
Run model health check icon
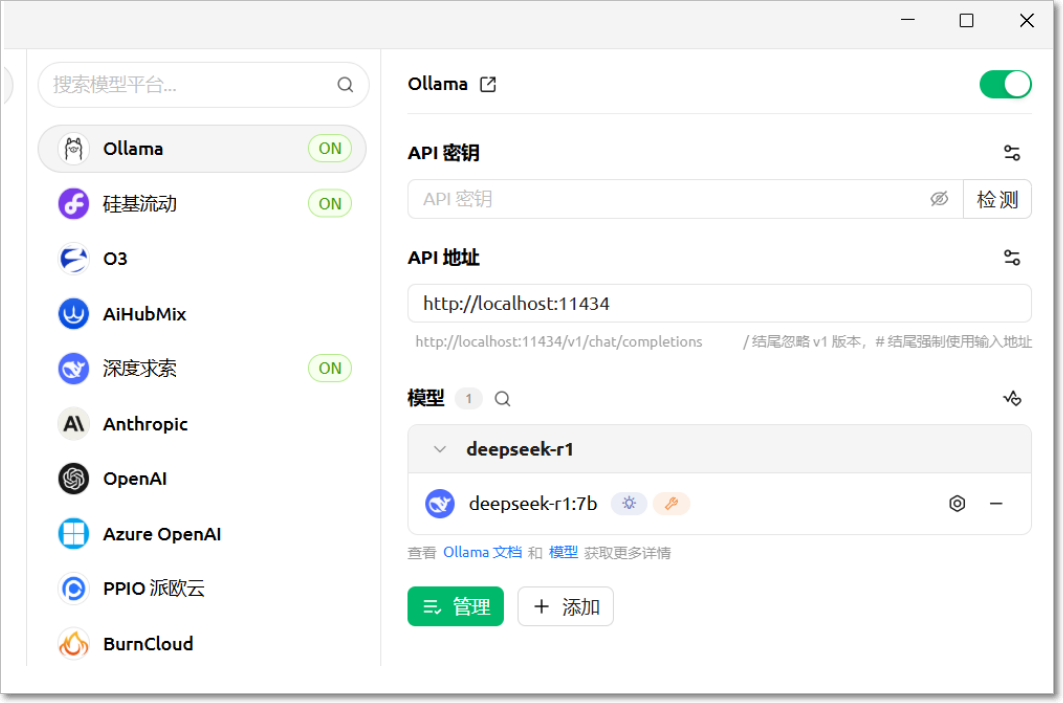tap(1011, 398)
